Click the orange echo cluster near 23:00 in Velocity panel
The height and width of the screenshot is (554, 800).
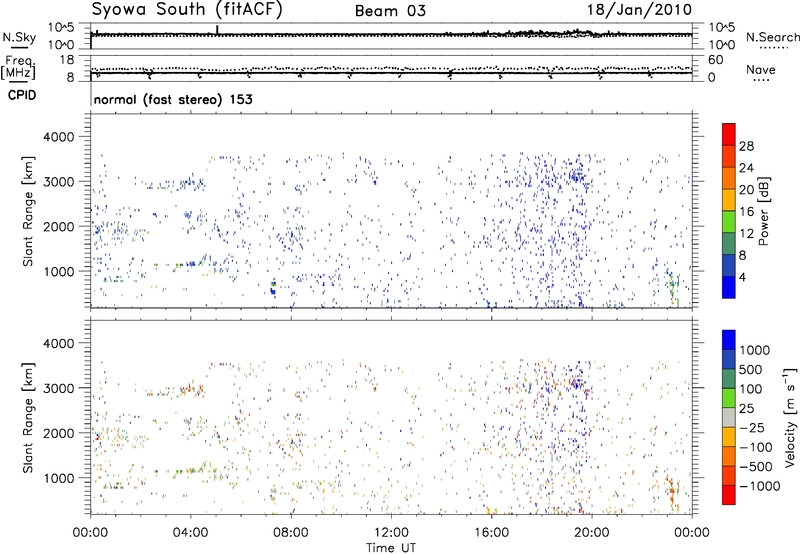coord(672,492)
